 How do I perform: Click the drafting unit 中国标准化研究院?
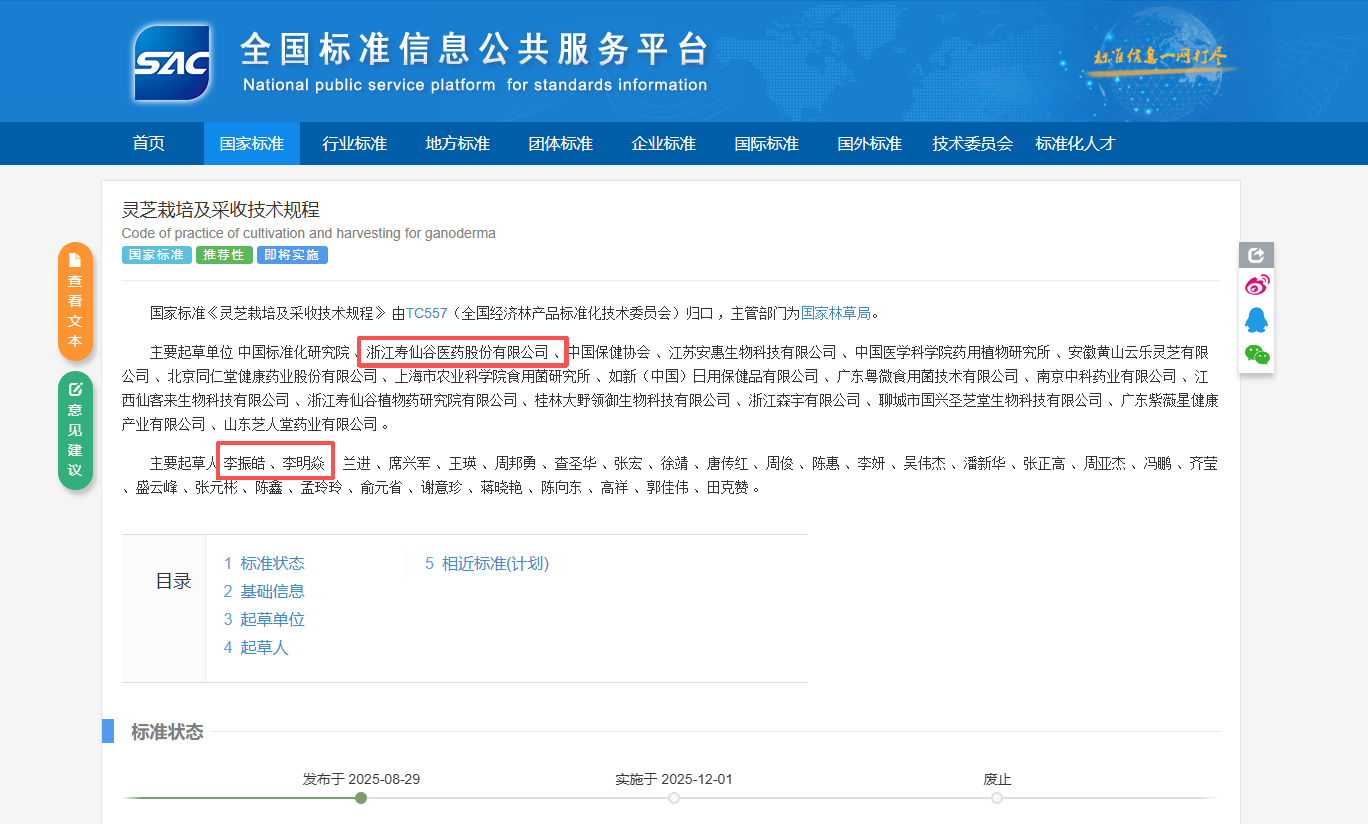click(x=294, y=352)
